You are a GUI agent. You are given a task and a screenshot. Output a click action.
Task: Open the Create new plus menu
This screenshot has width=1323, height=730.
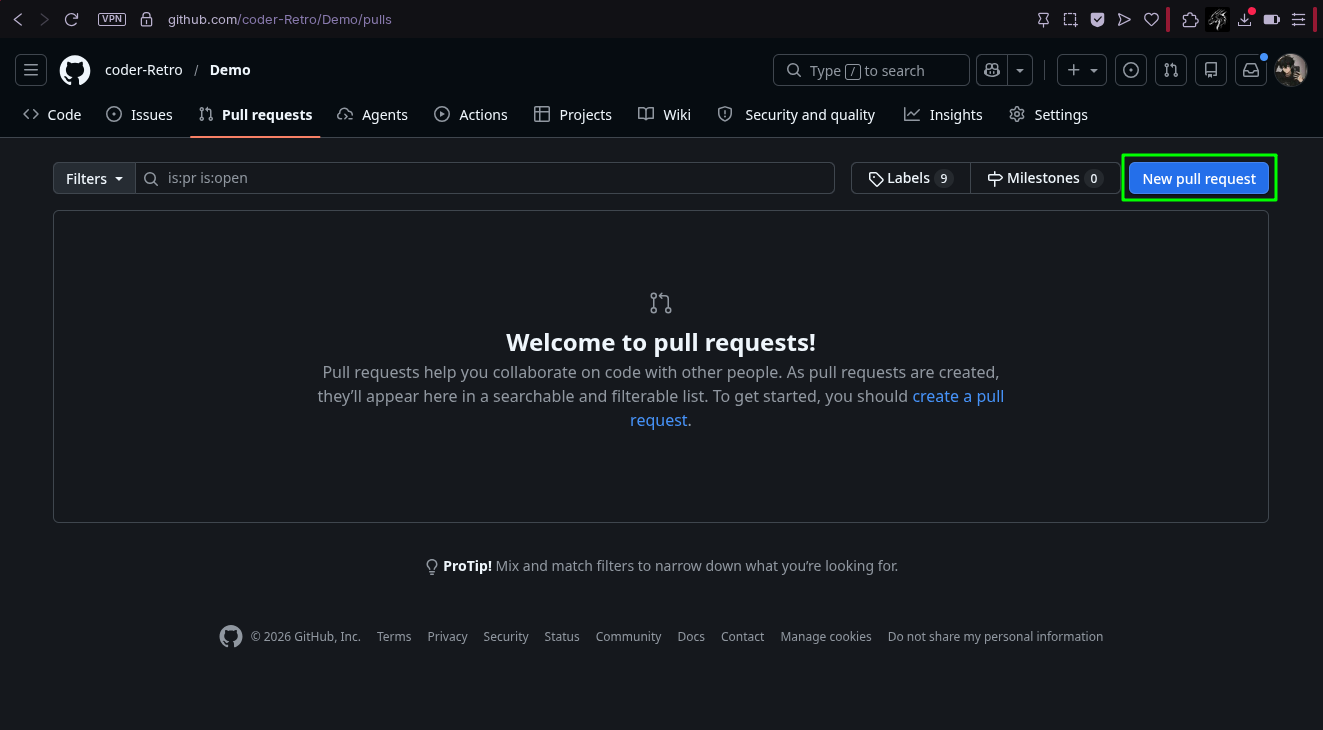(1082, 70)
